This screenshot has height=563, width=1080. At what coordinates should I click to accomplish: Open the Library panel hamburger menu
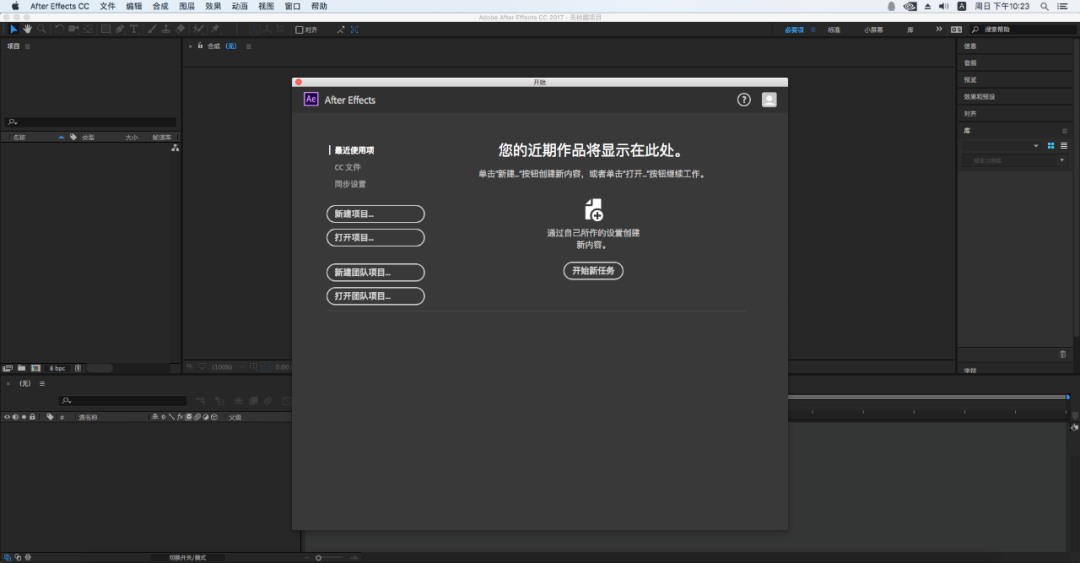[x=1064, y=131]
